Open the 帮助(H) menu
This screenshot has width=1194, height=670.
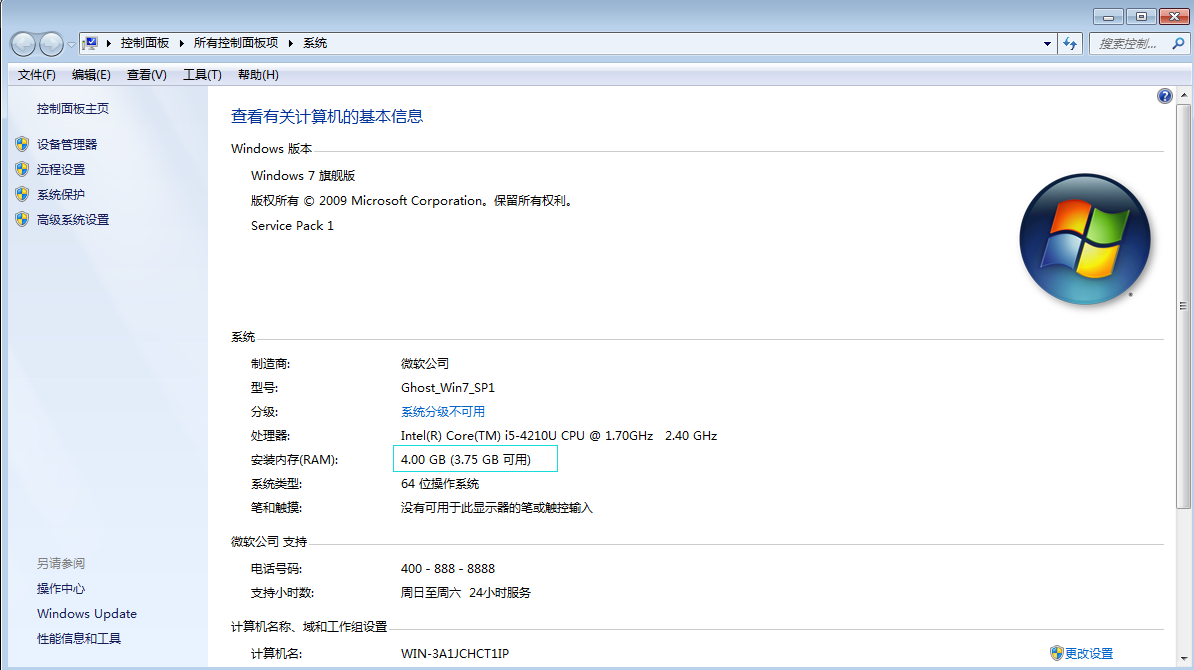[x=258, y=75]
